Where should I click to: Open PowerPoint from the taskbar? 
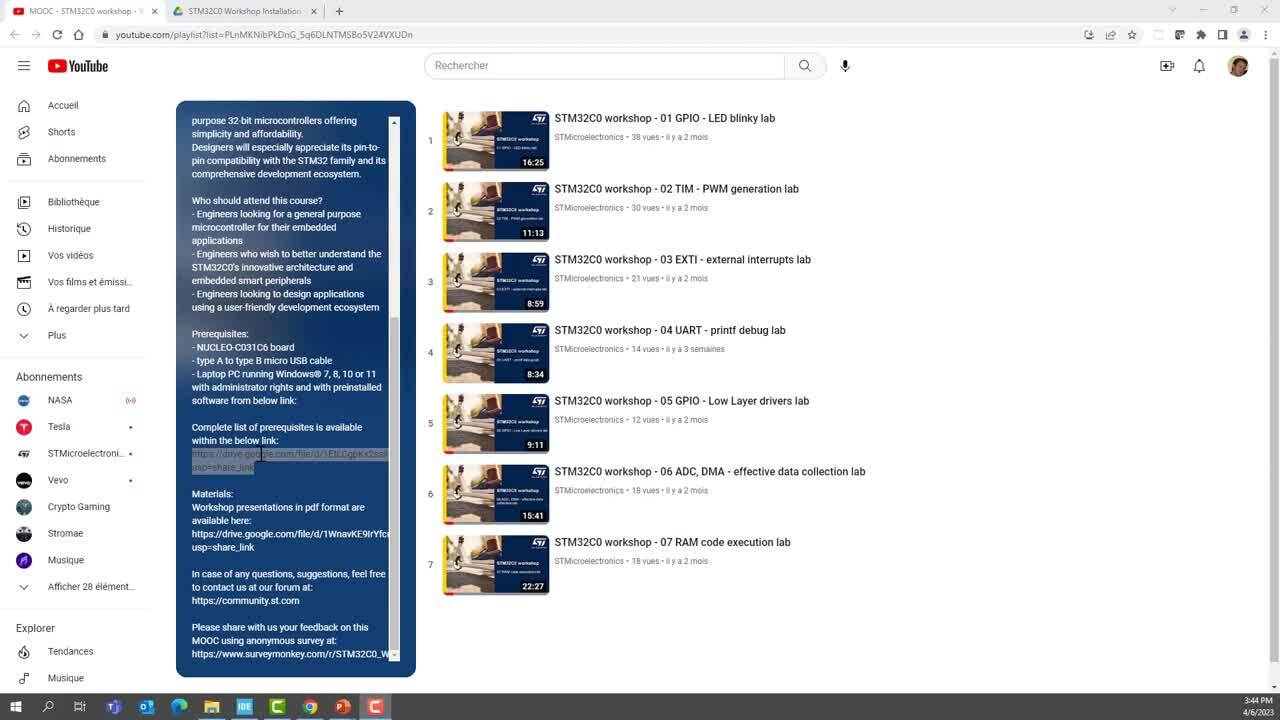pyautogui.click(x=343, y=707)
